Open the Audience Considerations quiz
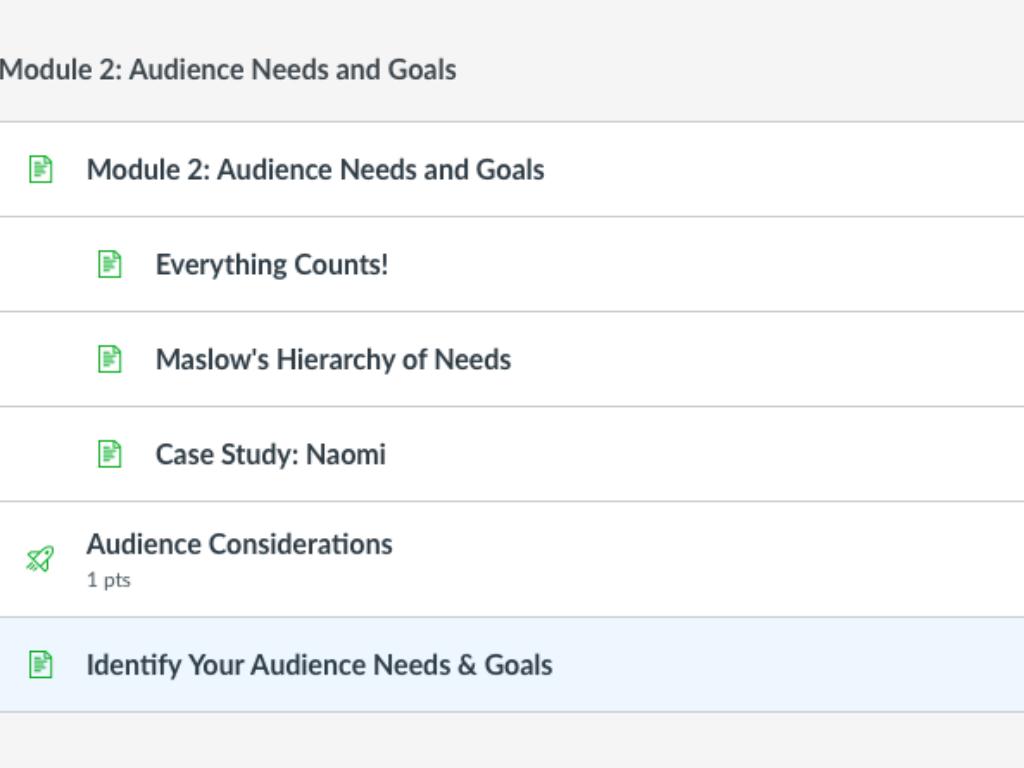The width and height of the screenshot is (1024, 768). tap(239, 544)
